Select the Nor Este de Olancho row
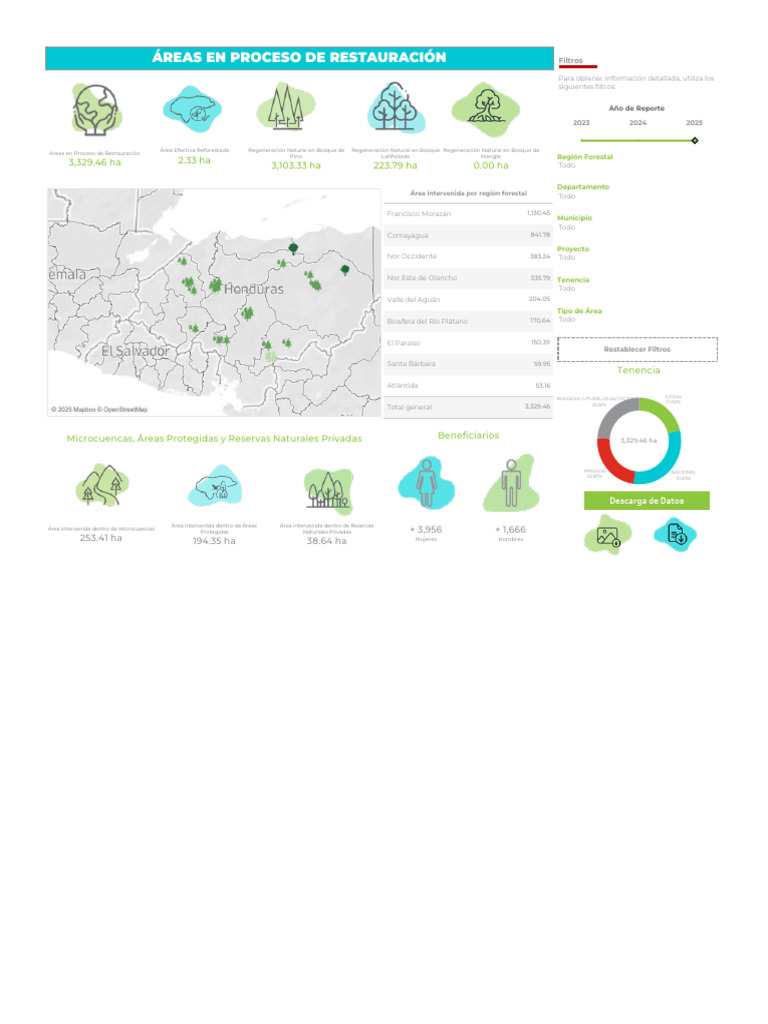The image size is (768, 1024). [468, 278]
